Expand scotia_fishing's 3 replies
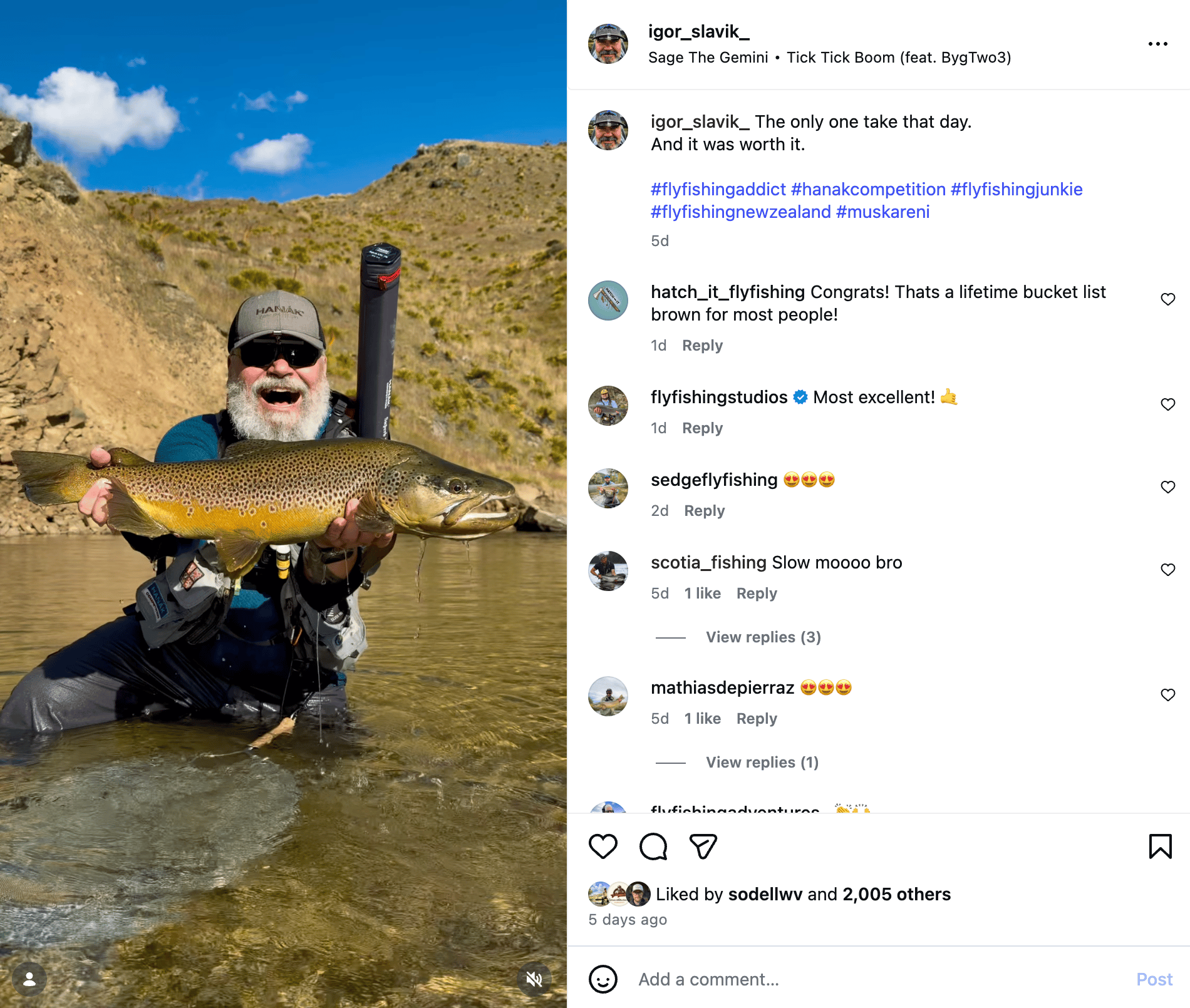The image size is (1190, 1008). tap(763, 637)
